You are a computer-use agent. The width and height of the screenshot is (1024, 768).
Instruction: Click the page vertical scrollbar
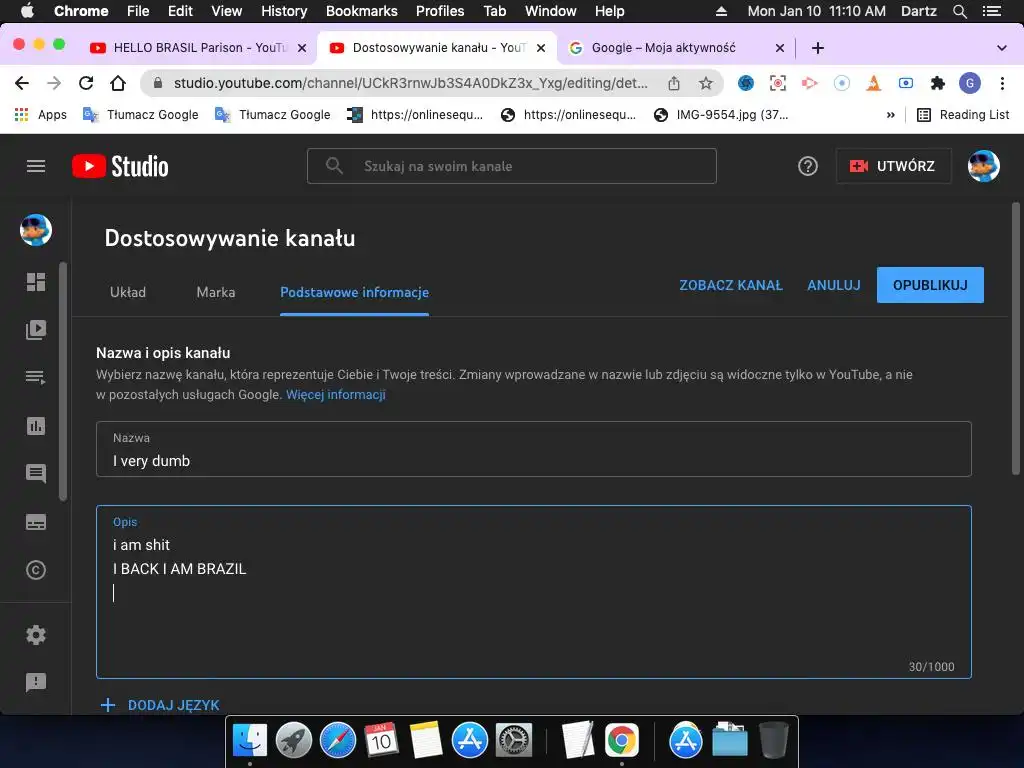[x=1016, y=340]
